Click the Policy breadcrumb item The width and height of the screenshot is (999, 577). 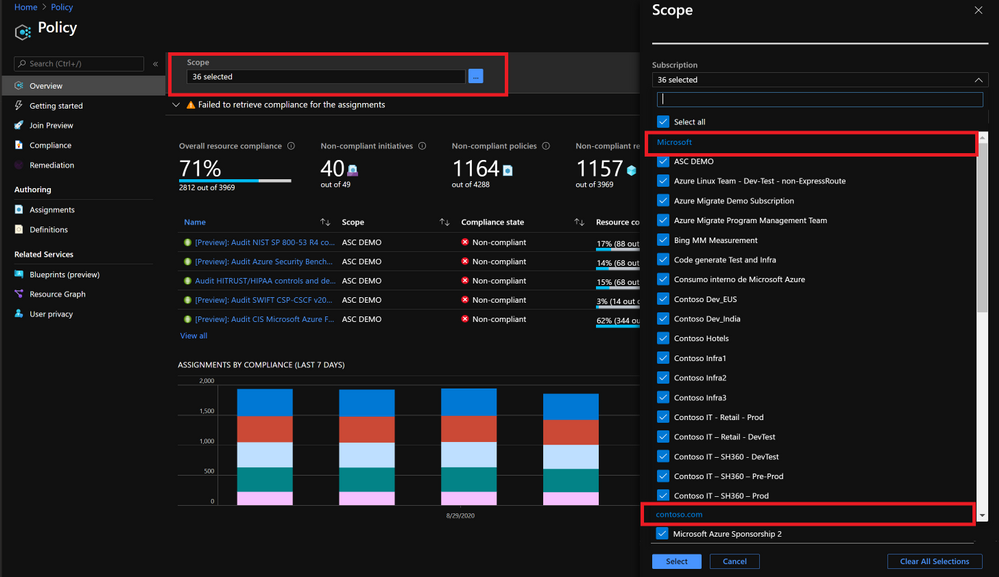tap(61, 7)
